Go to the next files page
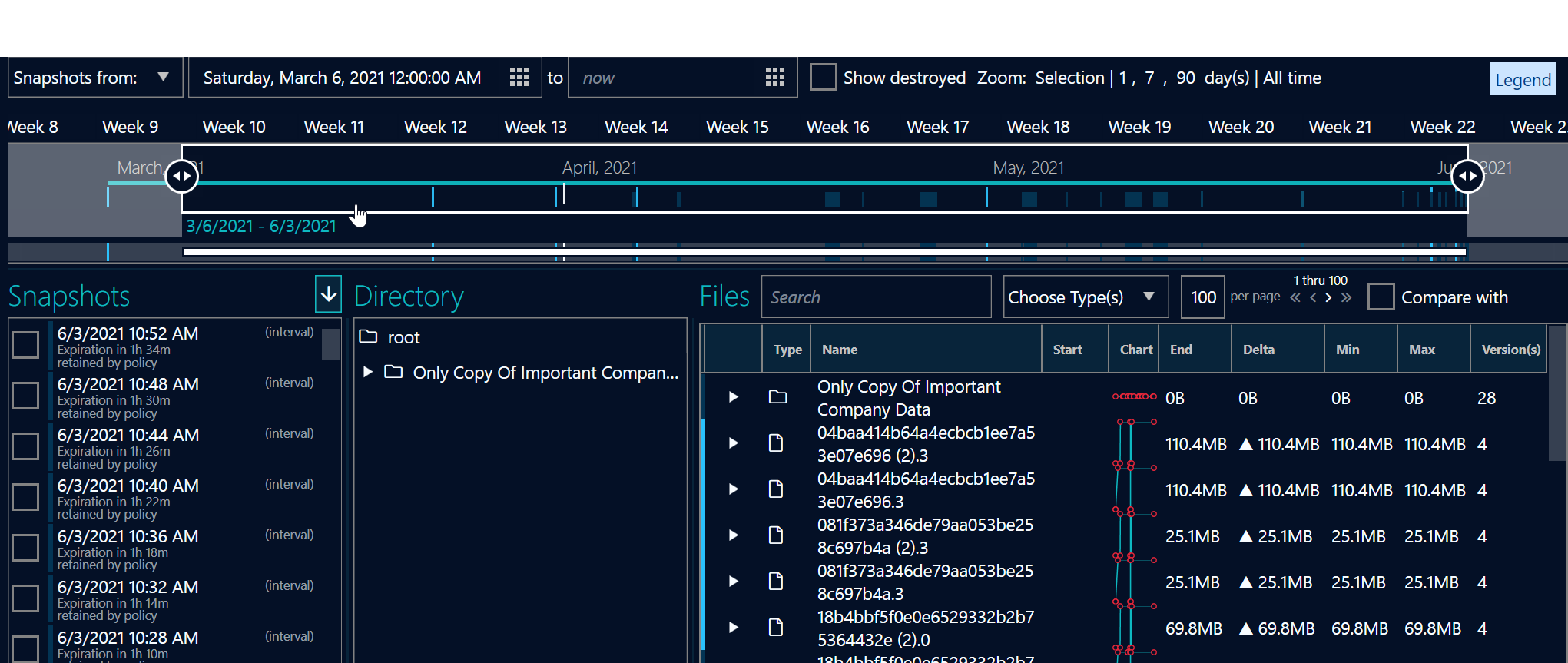Image resolution: width=1568 pixels, height=663 pixels. 1328,298
